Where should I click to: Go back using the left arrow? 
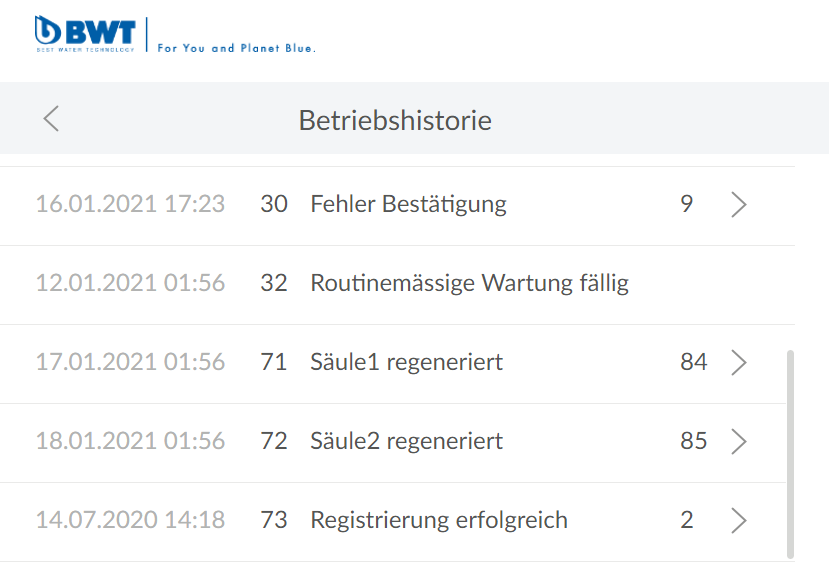[x=52, y=119]
